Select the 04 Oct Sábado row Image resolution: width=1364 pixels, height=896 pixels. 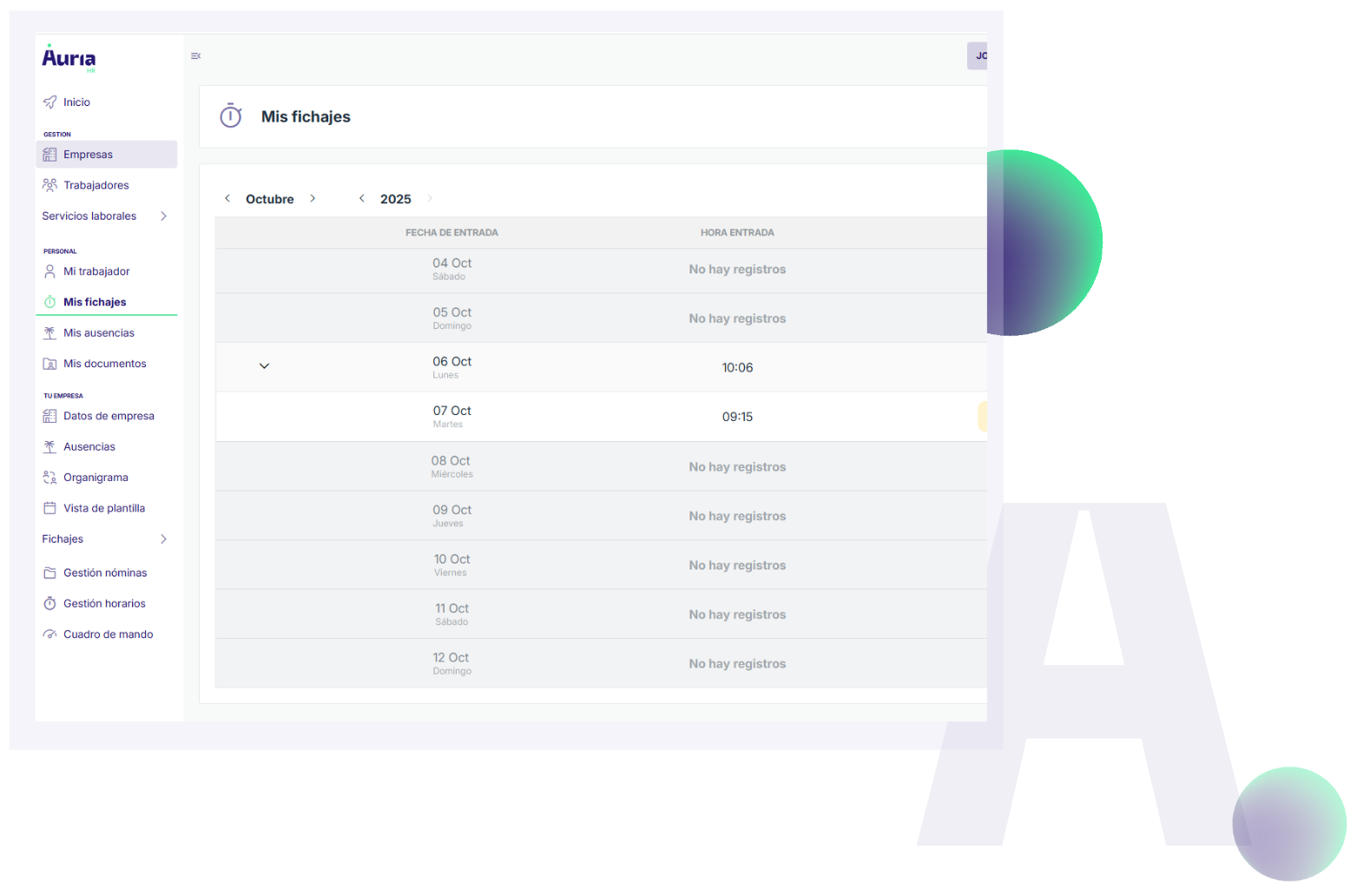(x=601, y=270)
